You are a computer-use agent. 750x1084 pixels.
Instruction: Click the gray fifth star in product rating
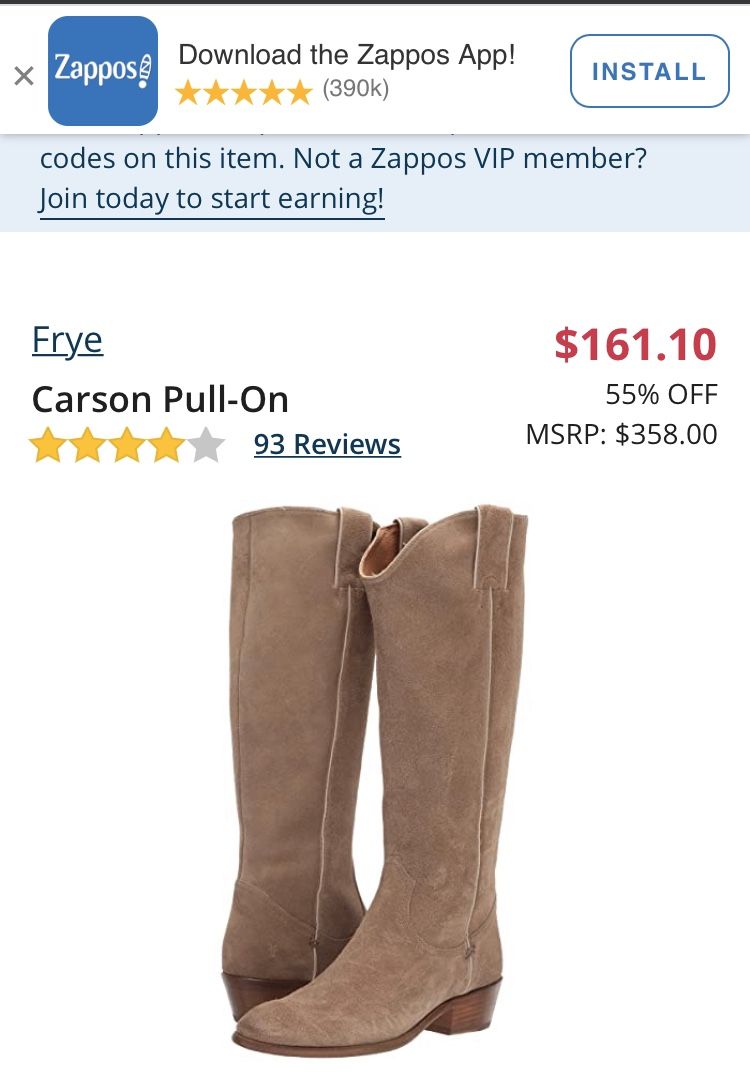[206, 445]
